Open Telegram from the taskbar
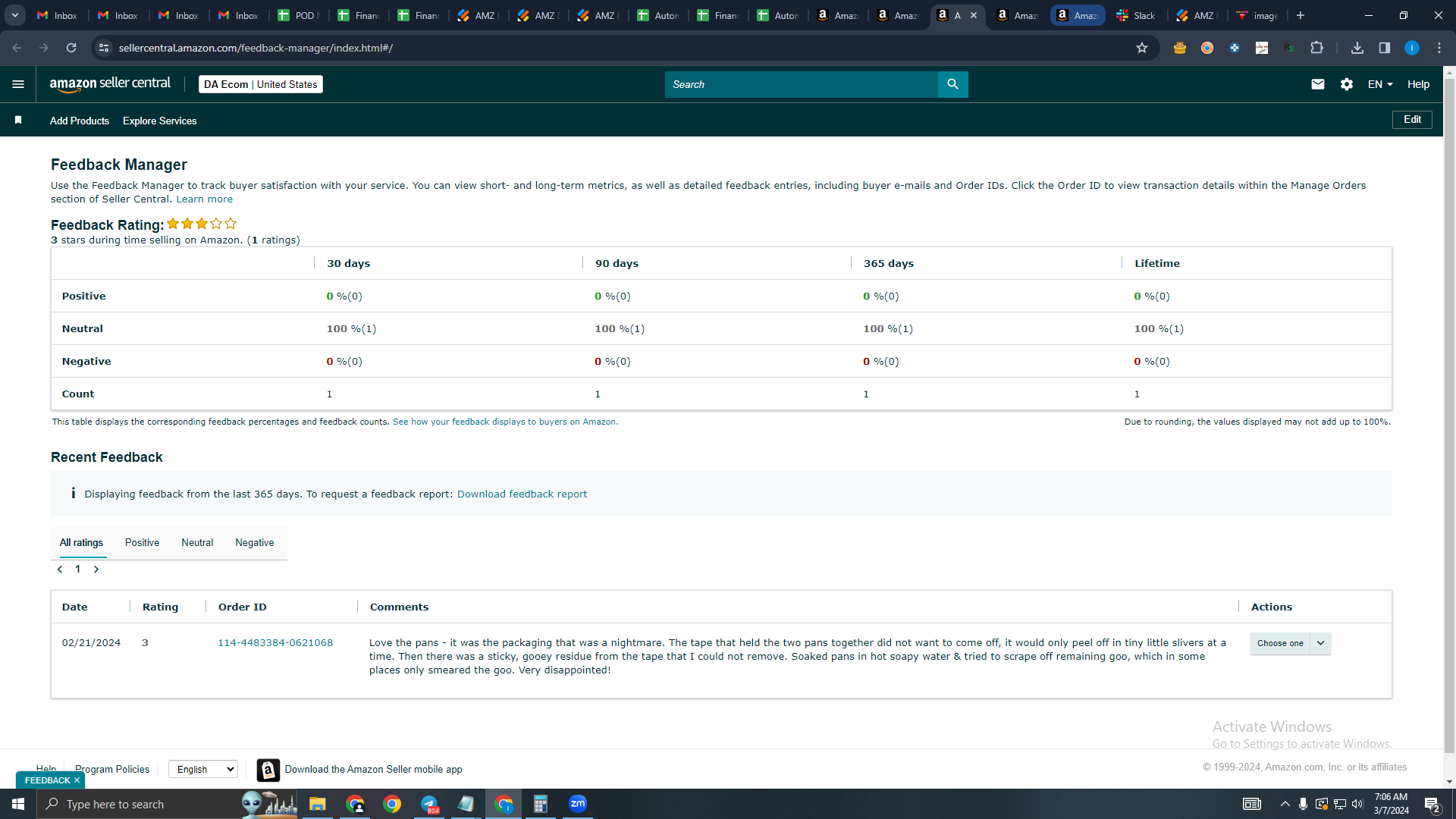This screenshot has width=1456, height=819. [429, 804]
